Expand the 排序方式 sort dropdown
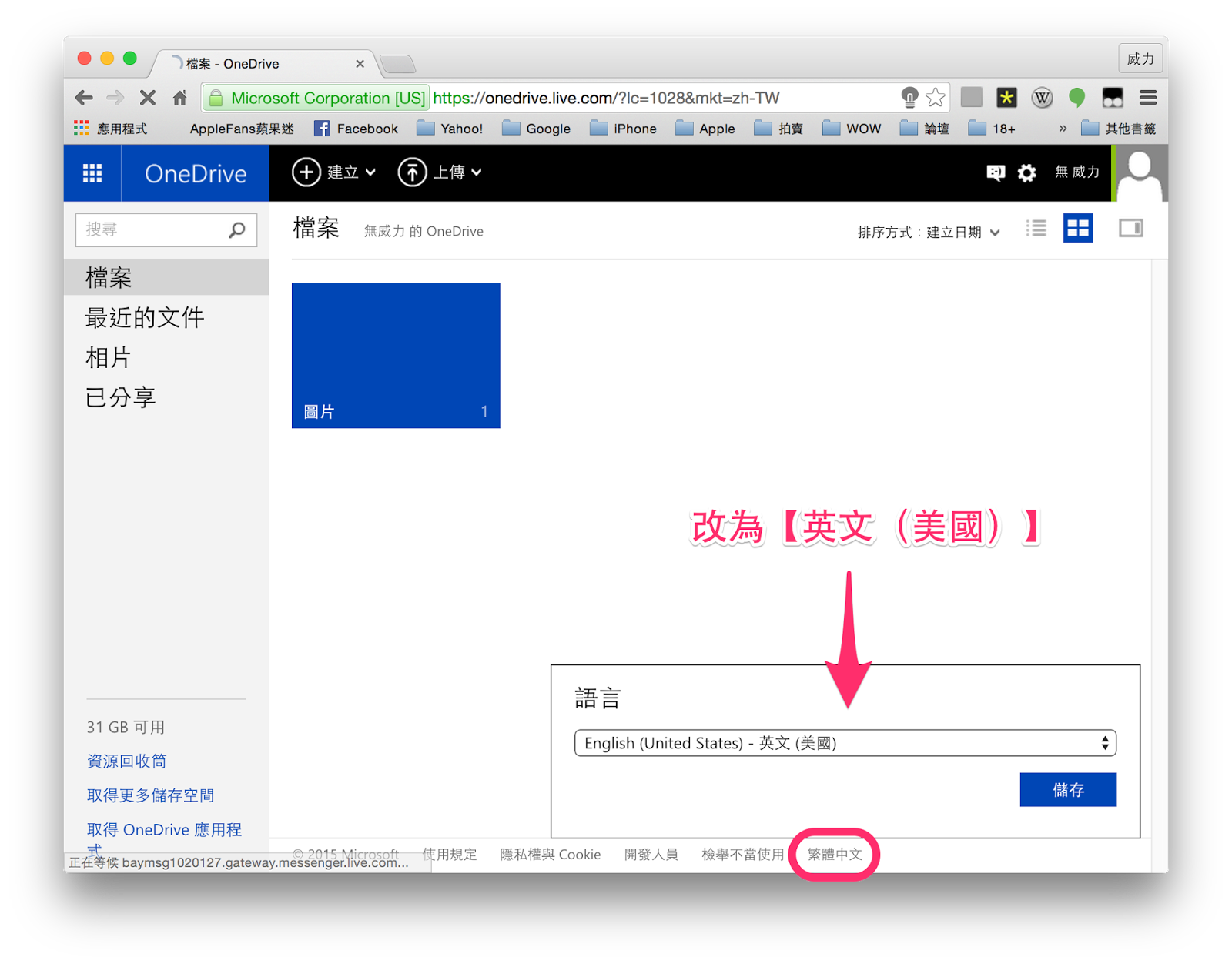Screen dimensions: 1232x964 929,232
